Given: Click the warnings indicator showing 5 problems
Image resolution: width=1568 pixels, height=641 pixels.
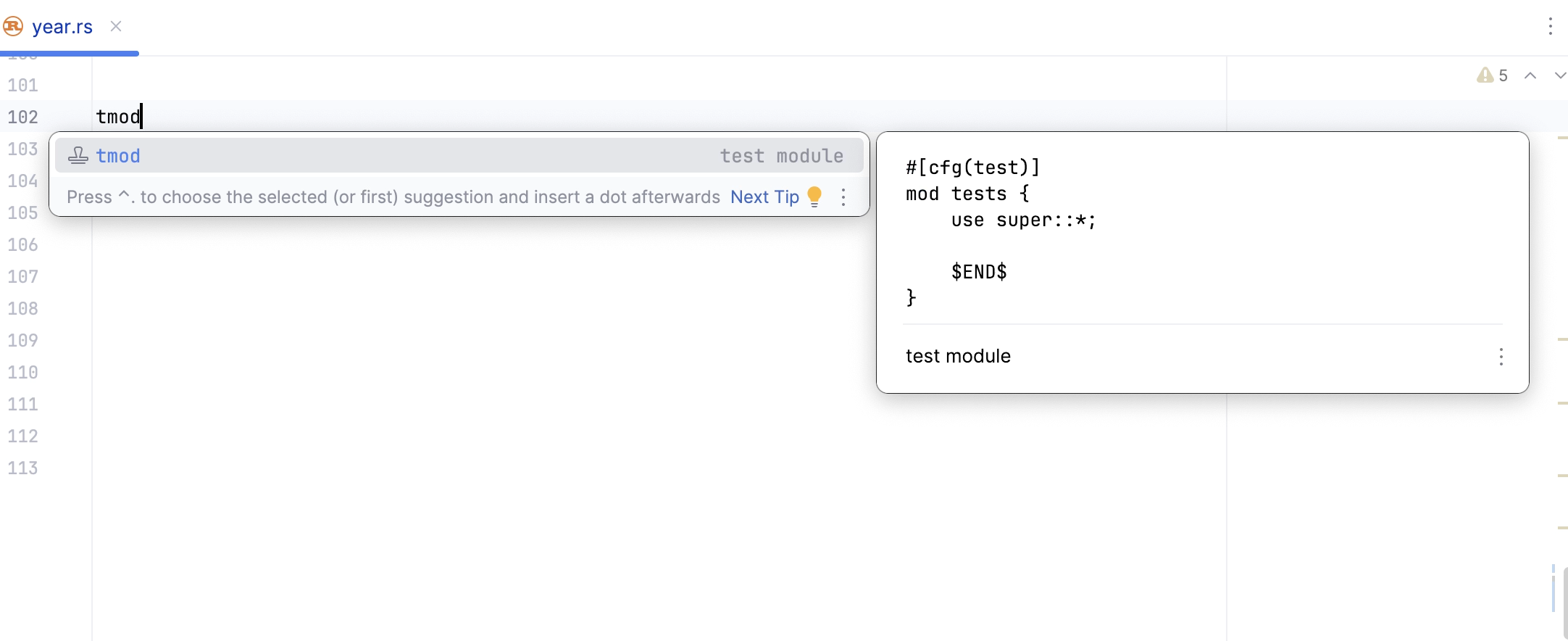Looking at the screenshot, I should tap(1492, 75).
